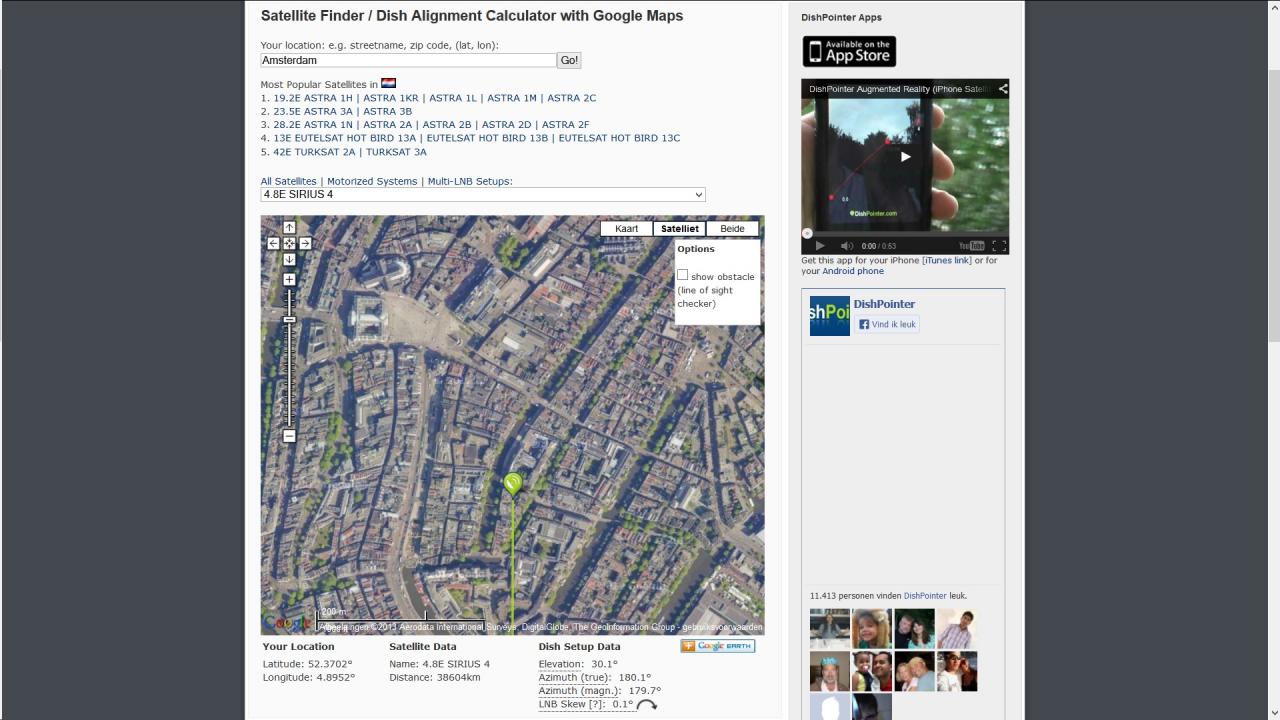Pan the map left arrow
1280x720 pixels.
click(x=273, y=243)
